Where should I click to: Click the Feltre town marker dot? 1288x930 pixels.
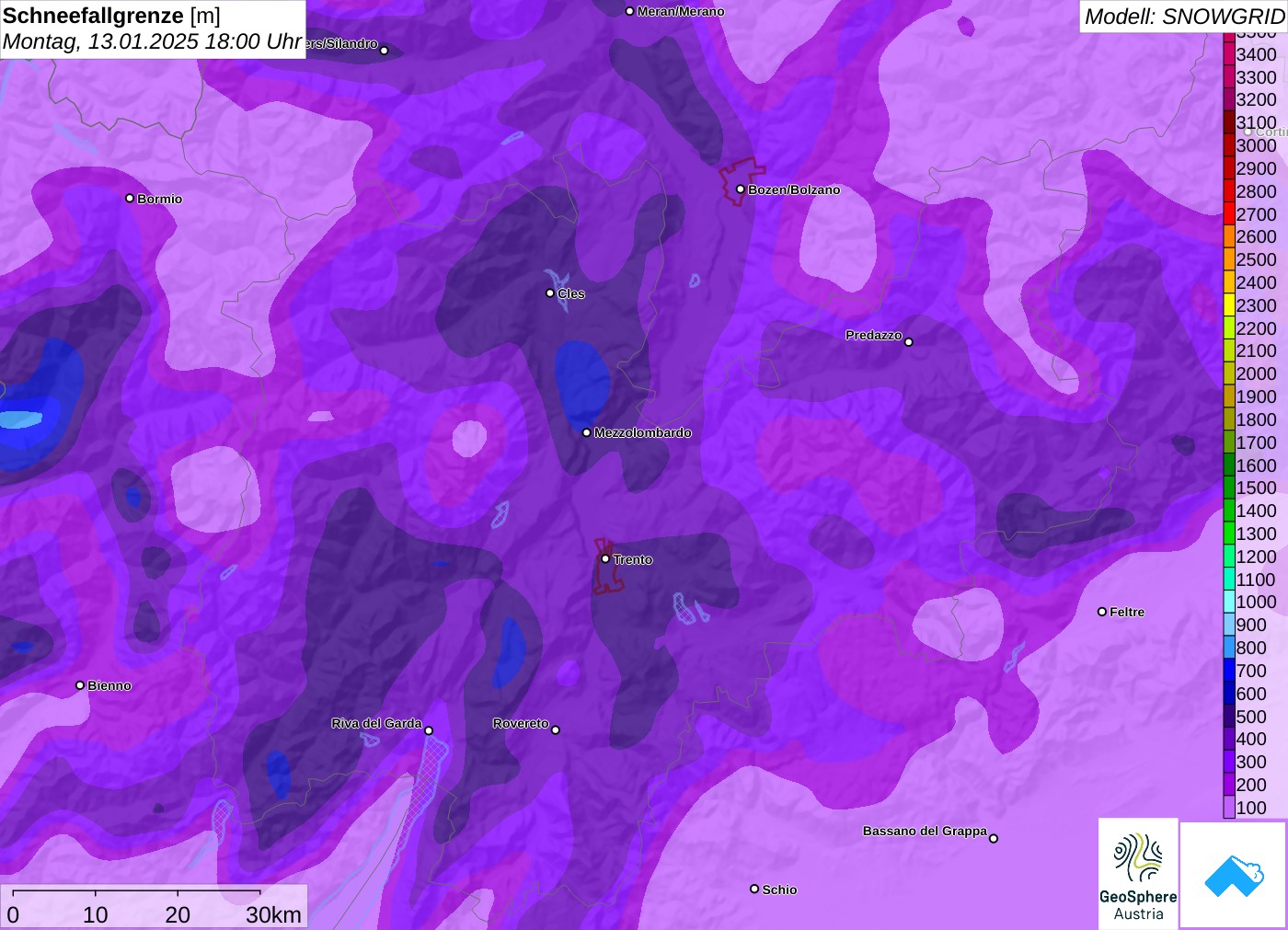click(1102, 612)
